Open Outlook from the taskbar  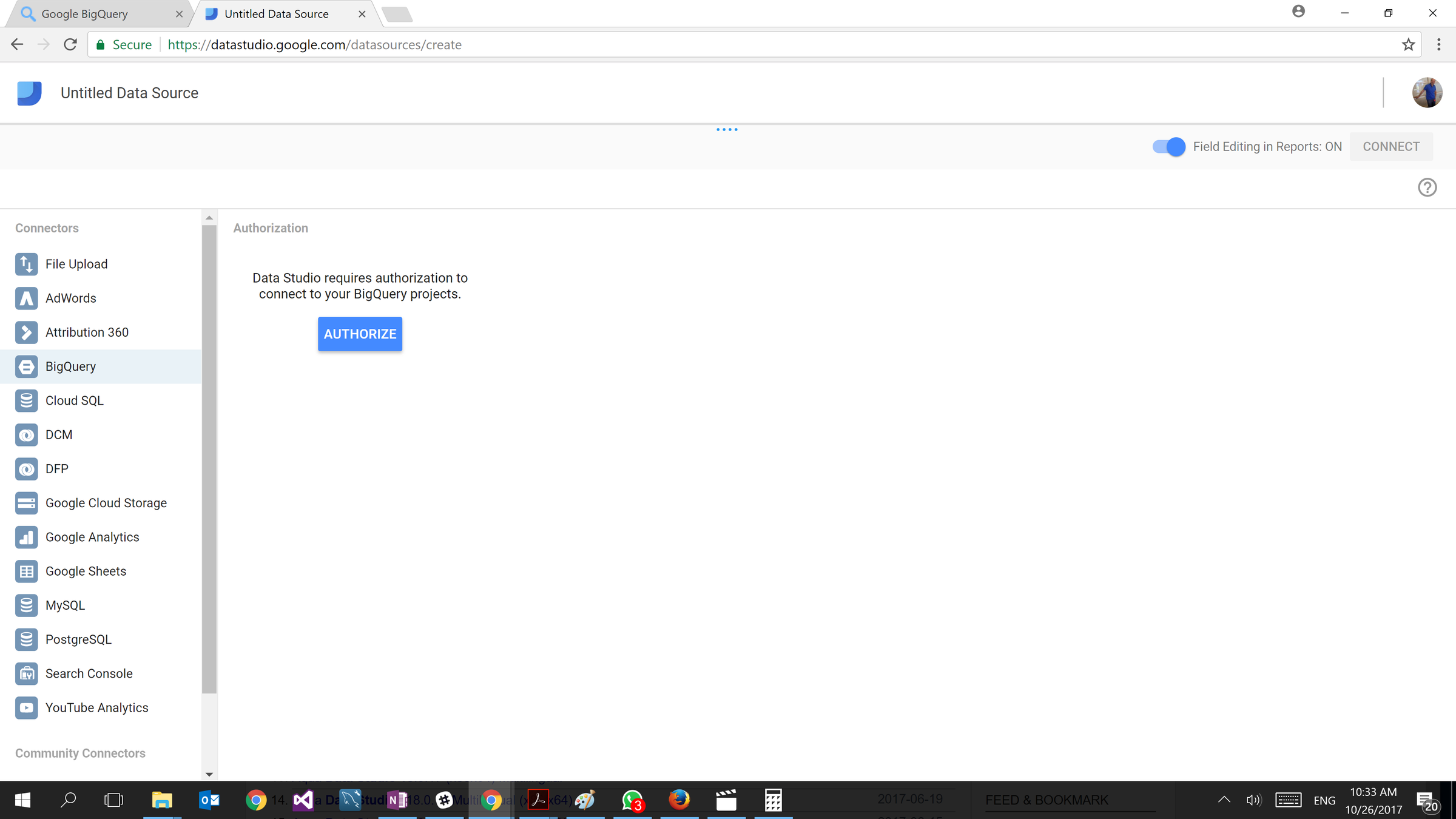[x=209, y=800]
